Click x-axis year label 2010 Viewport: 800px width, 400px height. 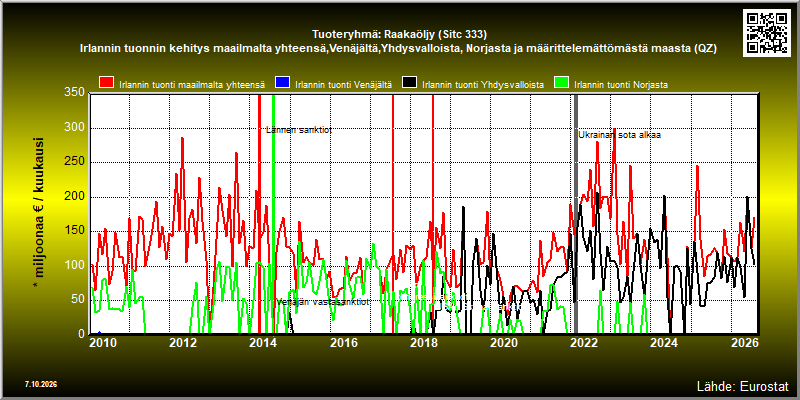(x=105, y=342)
